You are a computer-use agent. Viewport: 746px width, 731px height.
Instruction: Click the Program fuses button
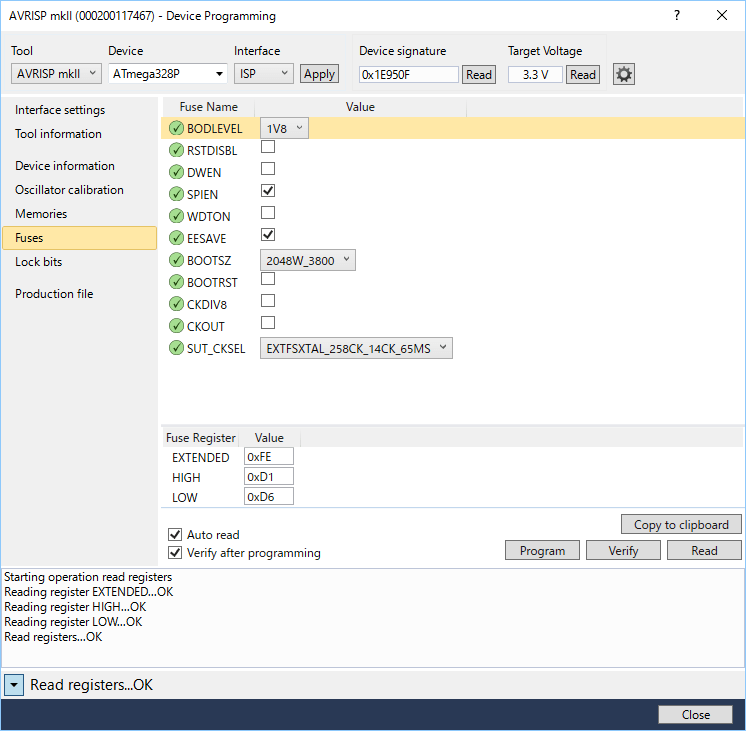542,551
